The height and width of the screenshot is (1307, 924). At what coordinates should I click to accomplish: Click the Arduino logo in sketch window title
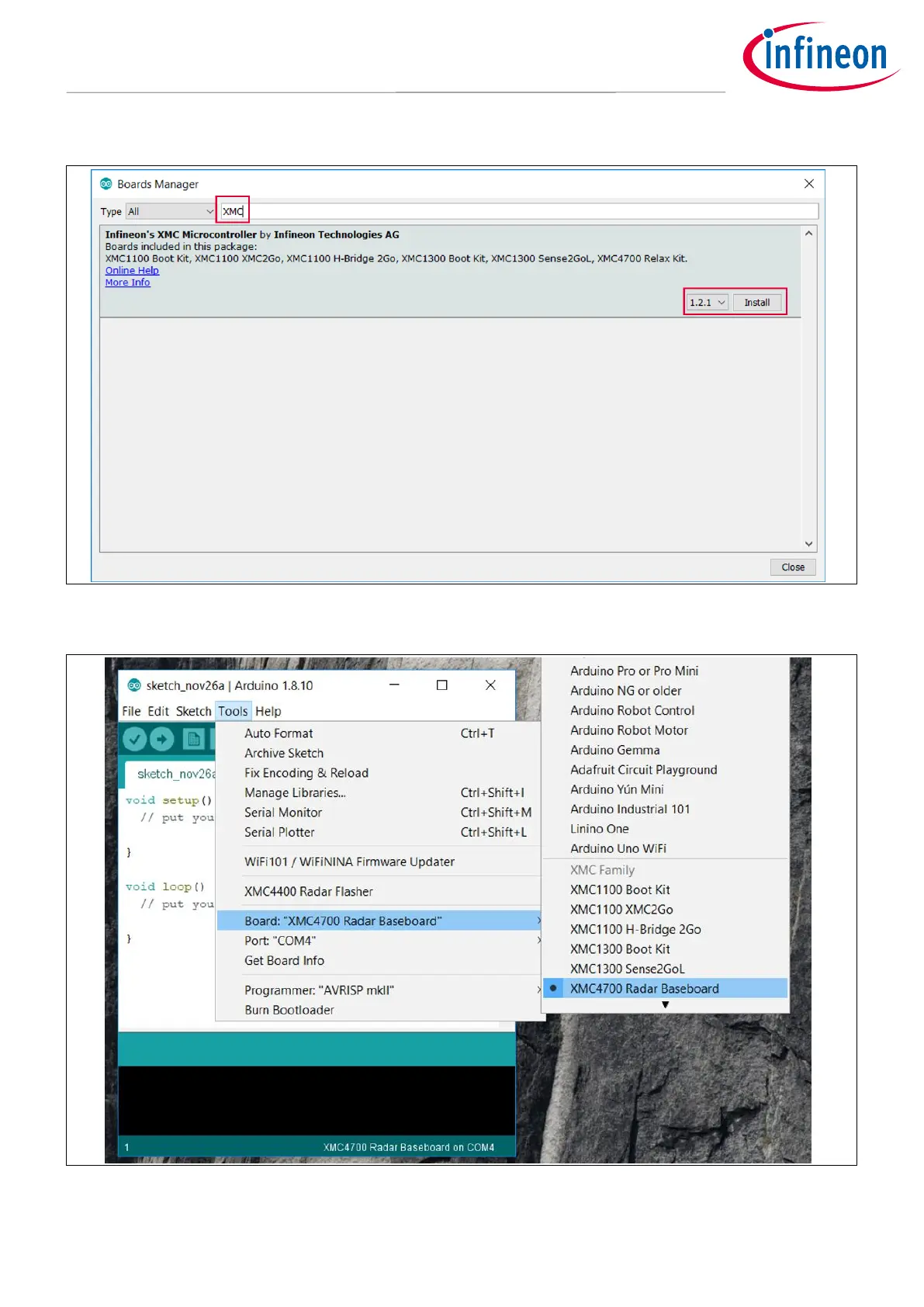(134, 685)
